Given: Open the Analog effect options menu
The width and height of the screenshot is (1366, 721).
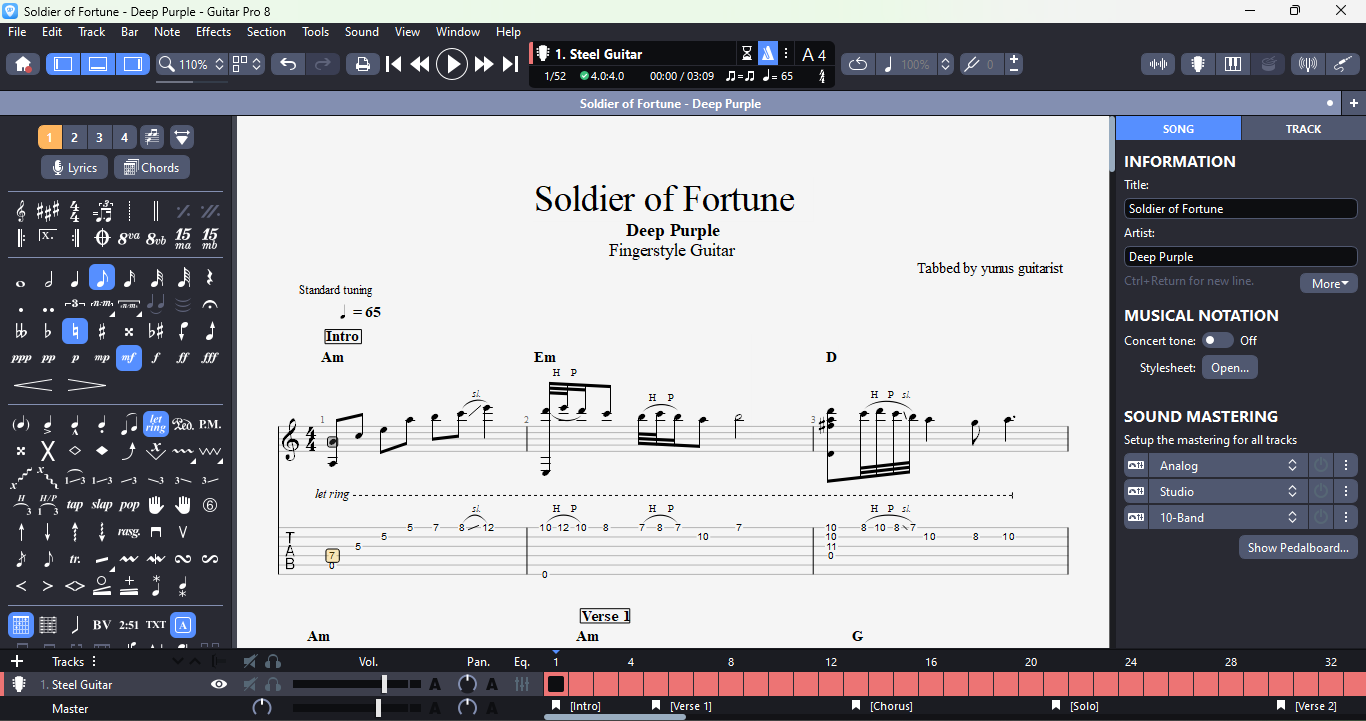Looking at the screenshot, I should 1346,466.
